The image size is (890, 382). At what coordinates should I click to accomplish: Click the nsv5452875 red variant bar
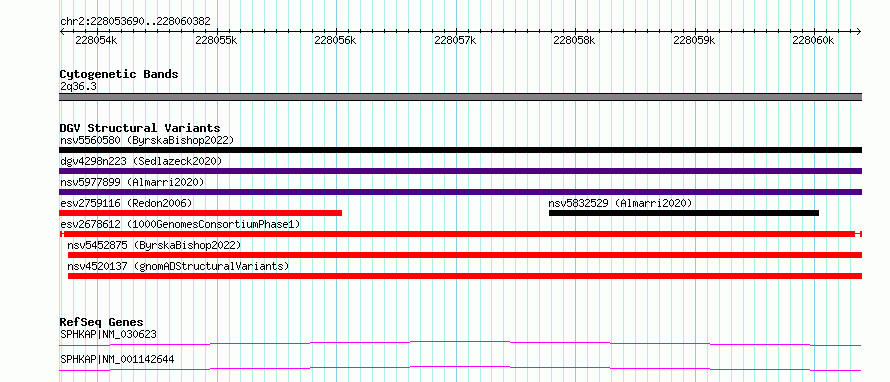(465, 255)
